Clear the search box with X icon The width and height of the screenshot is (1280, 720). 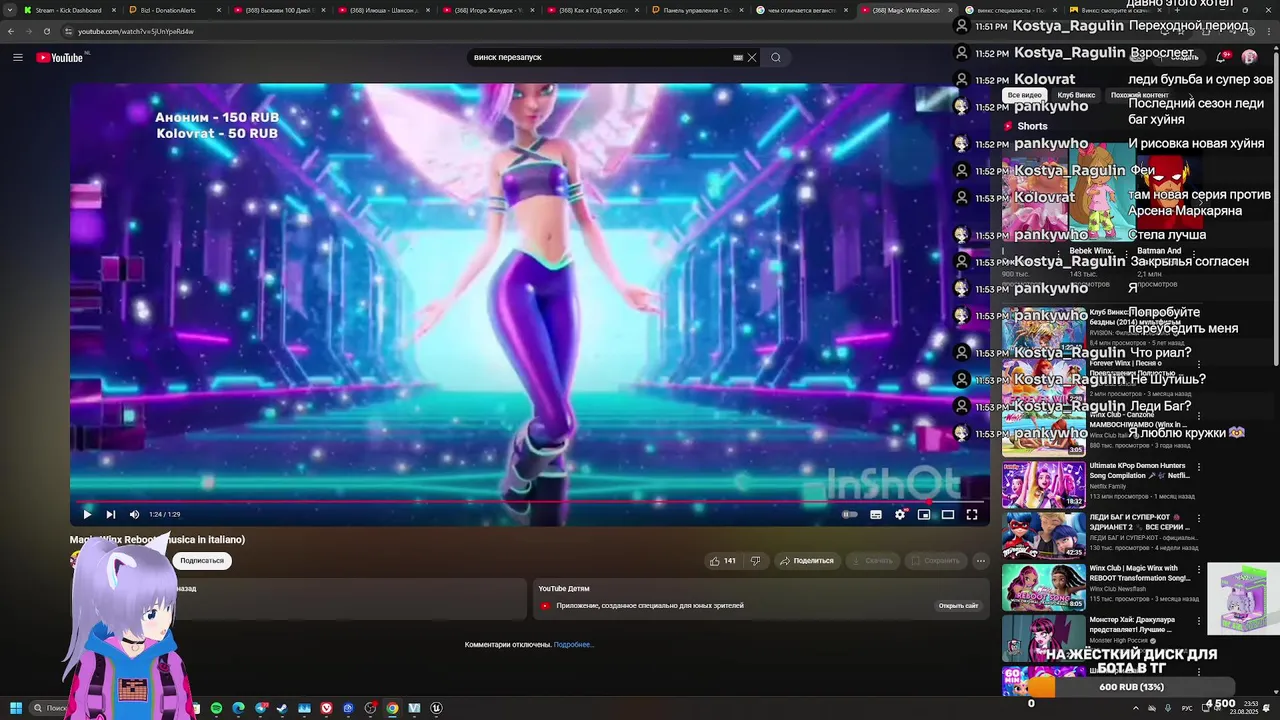pyautogui.click(x=752, y=57)
